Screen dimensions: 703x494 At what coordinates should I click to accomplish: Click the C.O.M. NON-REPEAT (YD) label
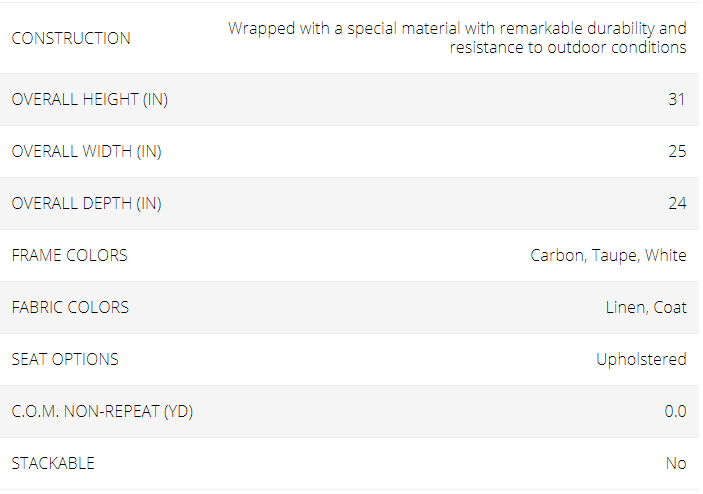tap(102, 412)
